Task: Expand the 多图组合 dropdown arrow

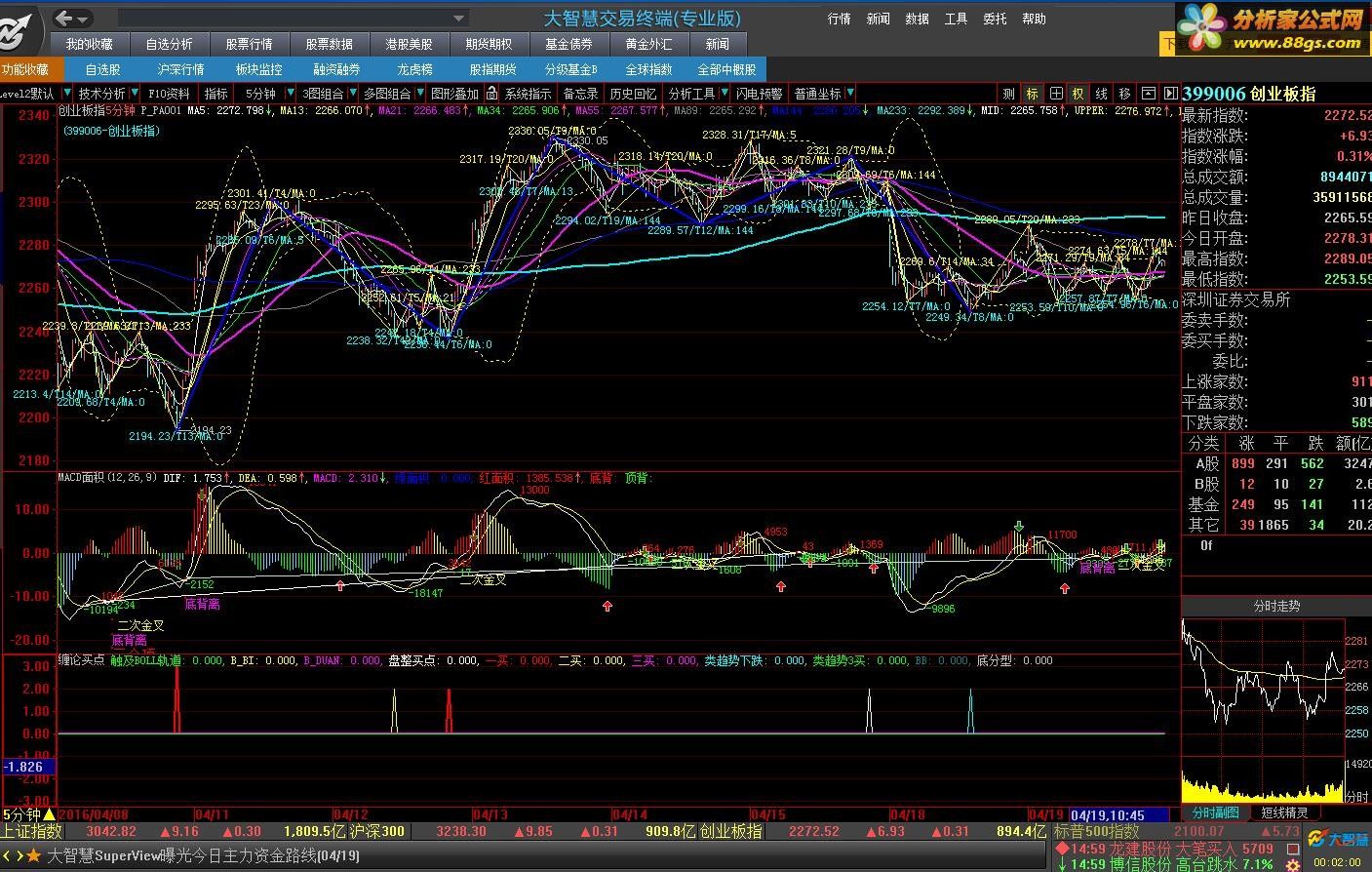Action: (419, 94)
